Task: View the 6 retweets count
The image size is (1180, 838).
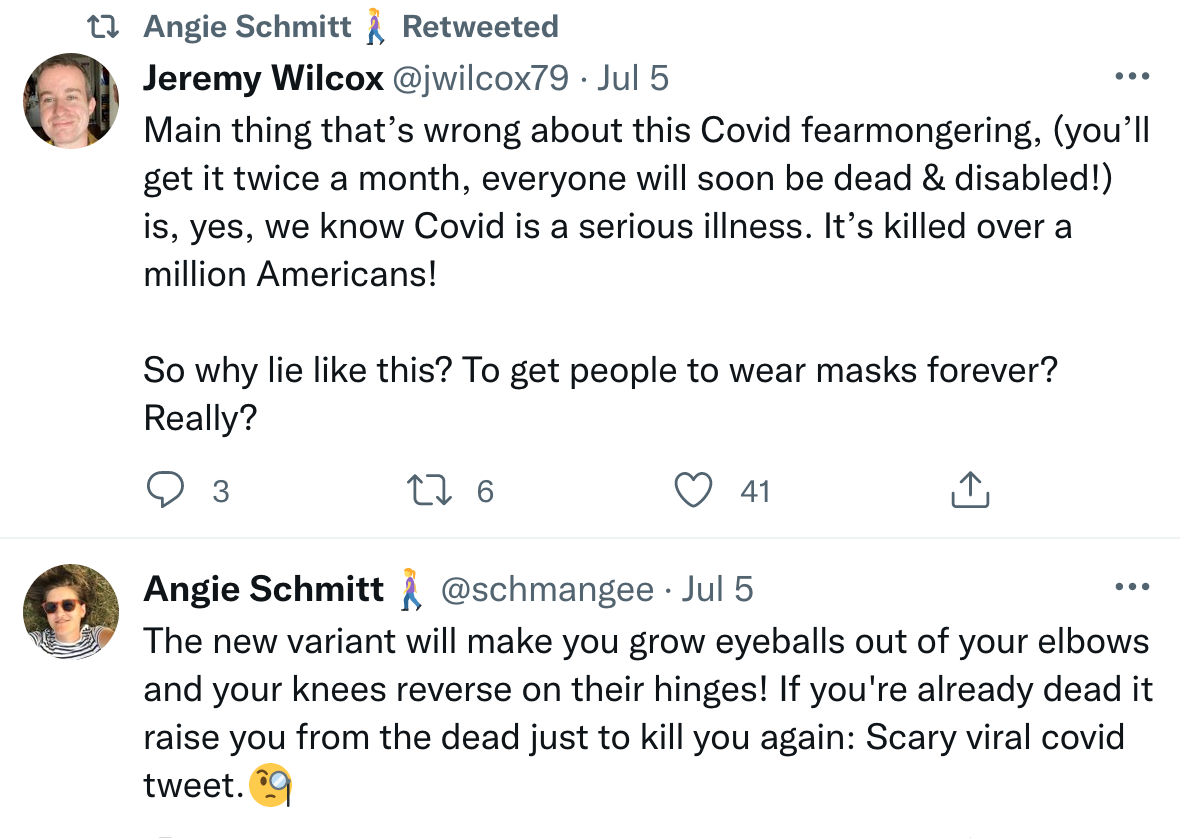Action: pos(485,491)
